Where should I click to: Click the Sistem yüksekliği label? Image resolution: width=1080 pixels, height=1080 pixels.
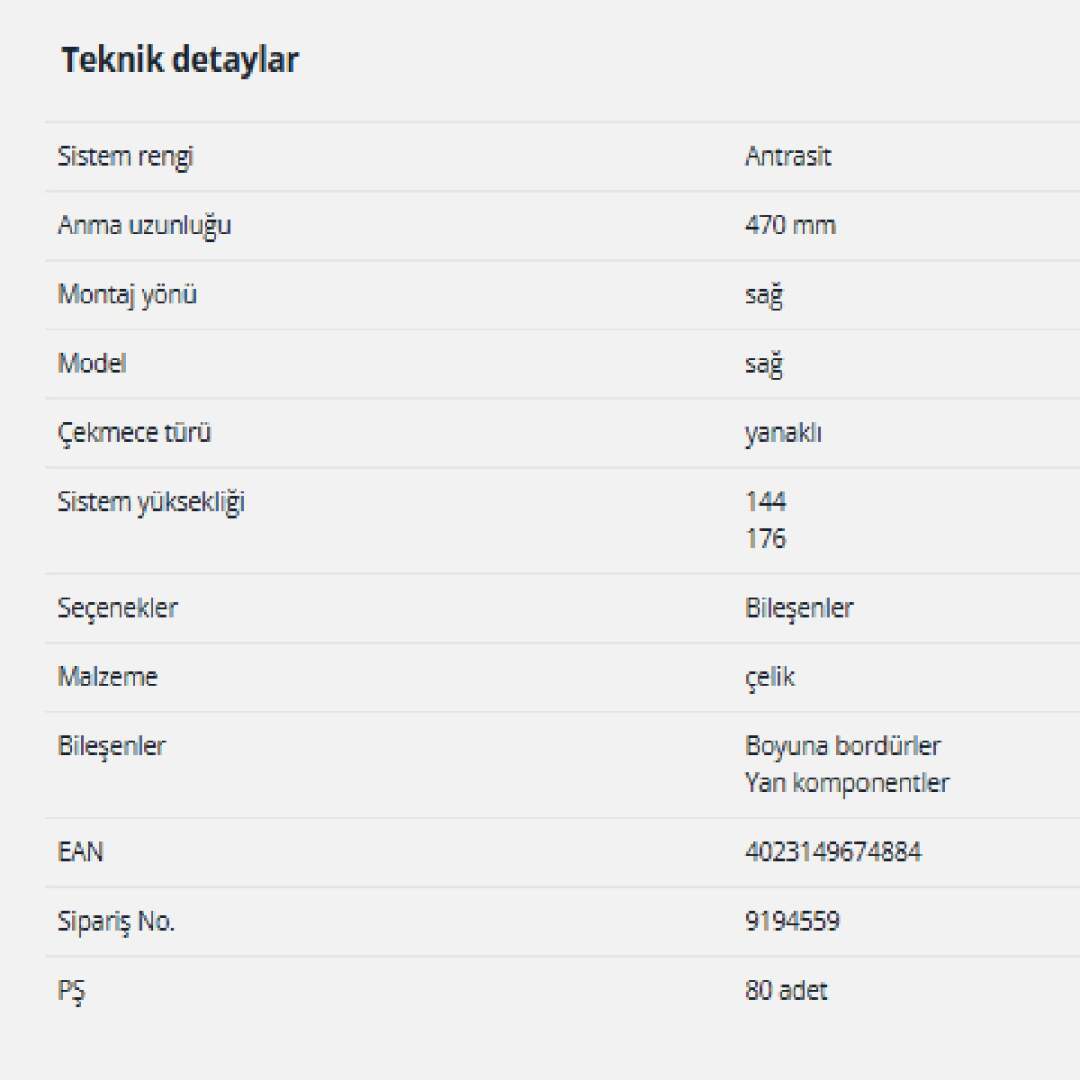(x=151, y=502)
